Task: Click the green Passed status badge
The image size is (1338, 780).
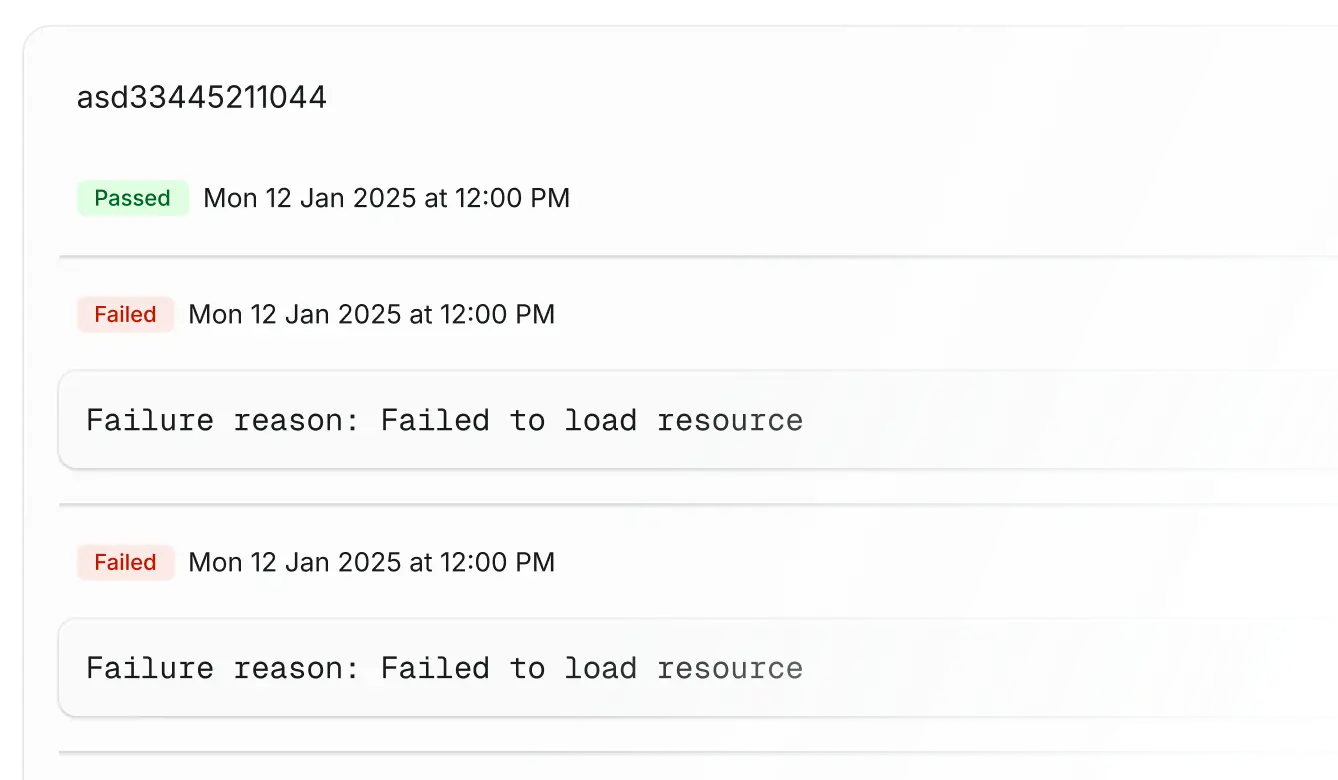Action: (132, 198)
